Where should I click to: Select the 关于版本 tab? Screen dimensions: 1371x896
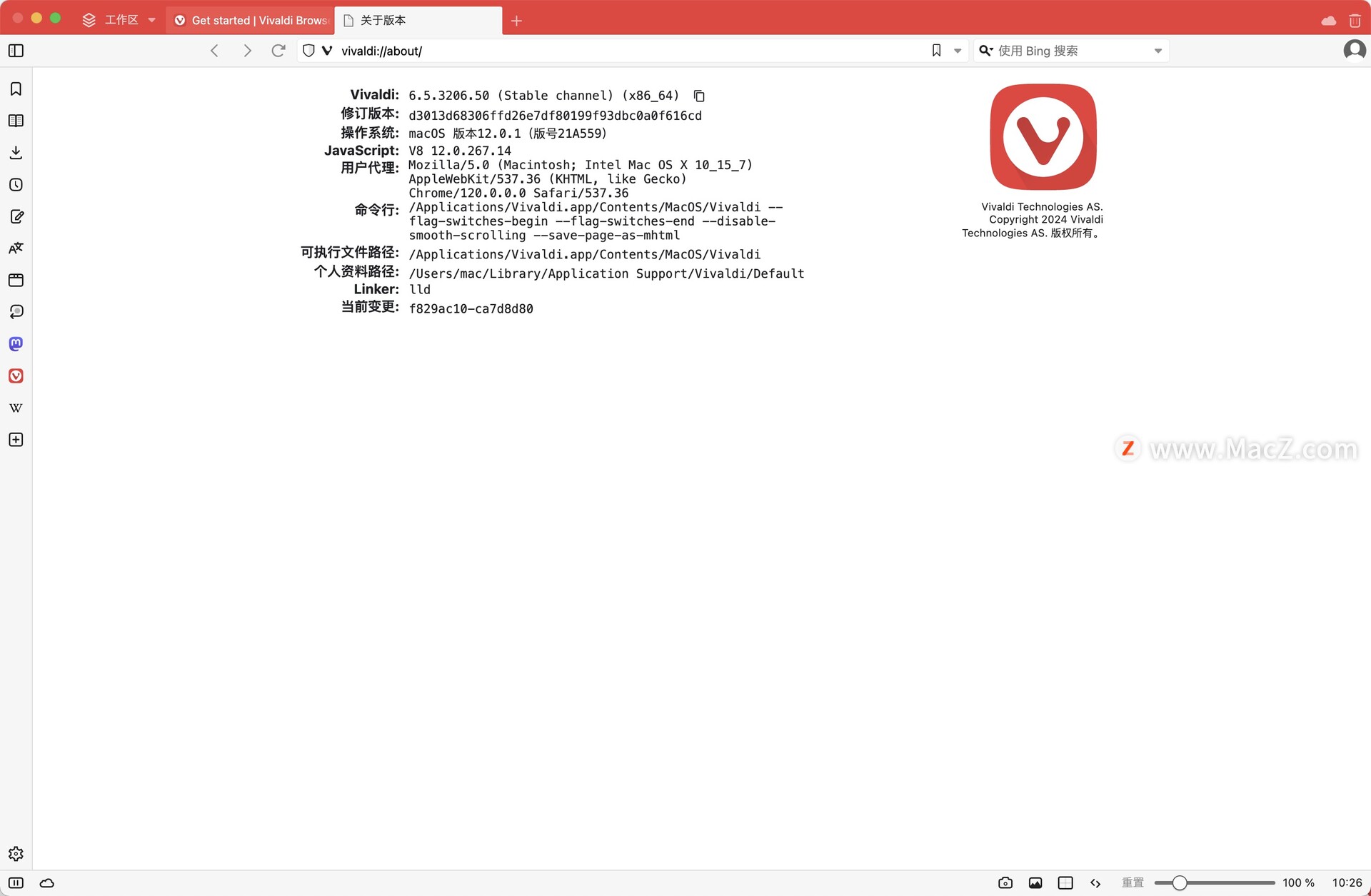(418, 20)
